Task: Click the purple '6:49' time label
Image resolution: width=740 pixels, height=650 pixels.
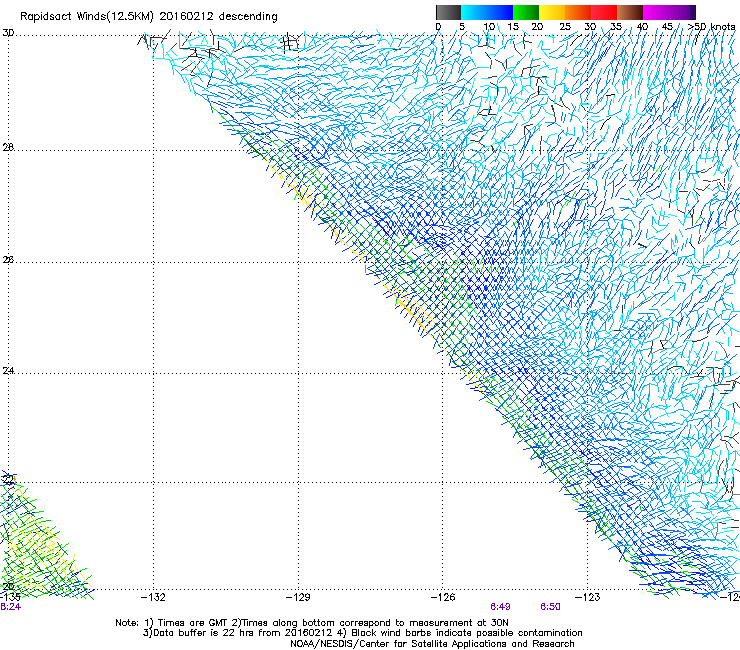Action: 500,607
